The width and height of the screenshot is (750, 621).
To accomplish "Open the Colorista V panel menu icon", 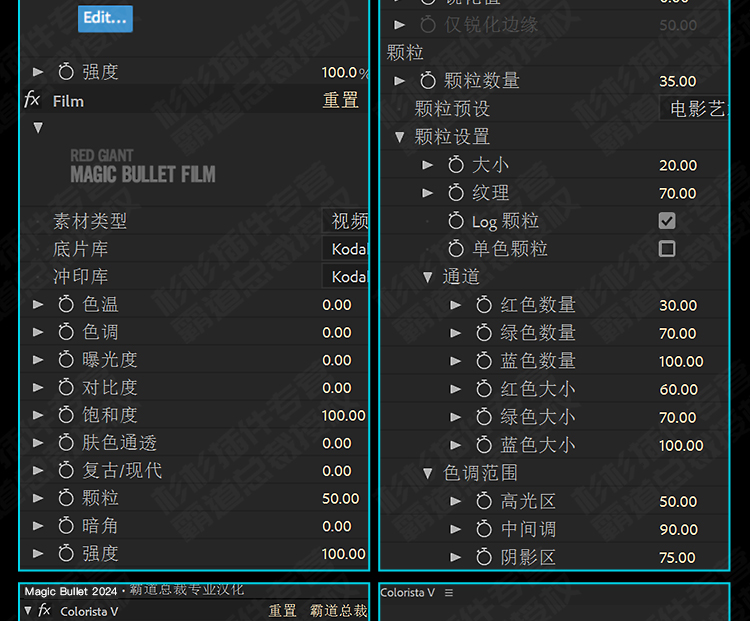I will pos(449,593).
